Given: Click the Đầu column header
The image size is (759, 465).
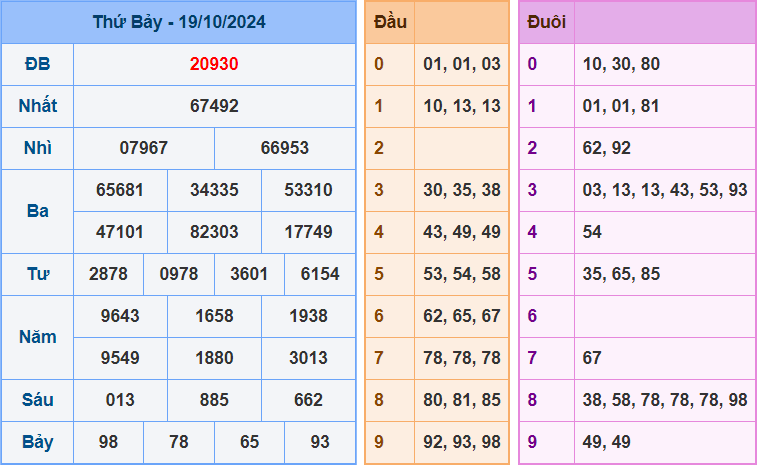Looking at the screenshot, I should 389,22.
